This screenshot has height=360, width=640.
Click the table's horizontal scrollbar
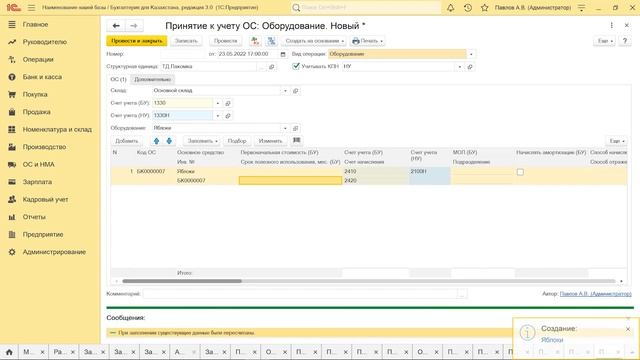pyautogui.click(x=182, y=281)
